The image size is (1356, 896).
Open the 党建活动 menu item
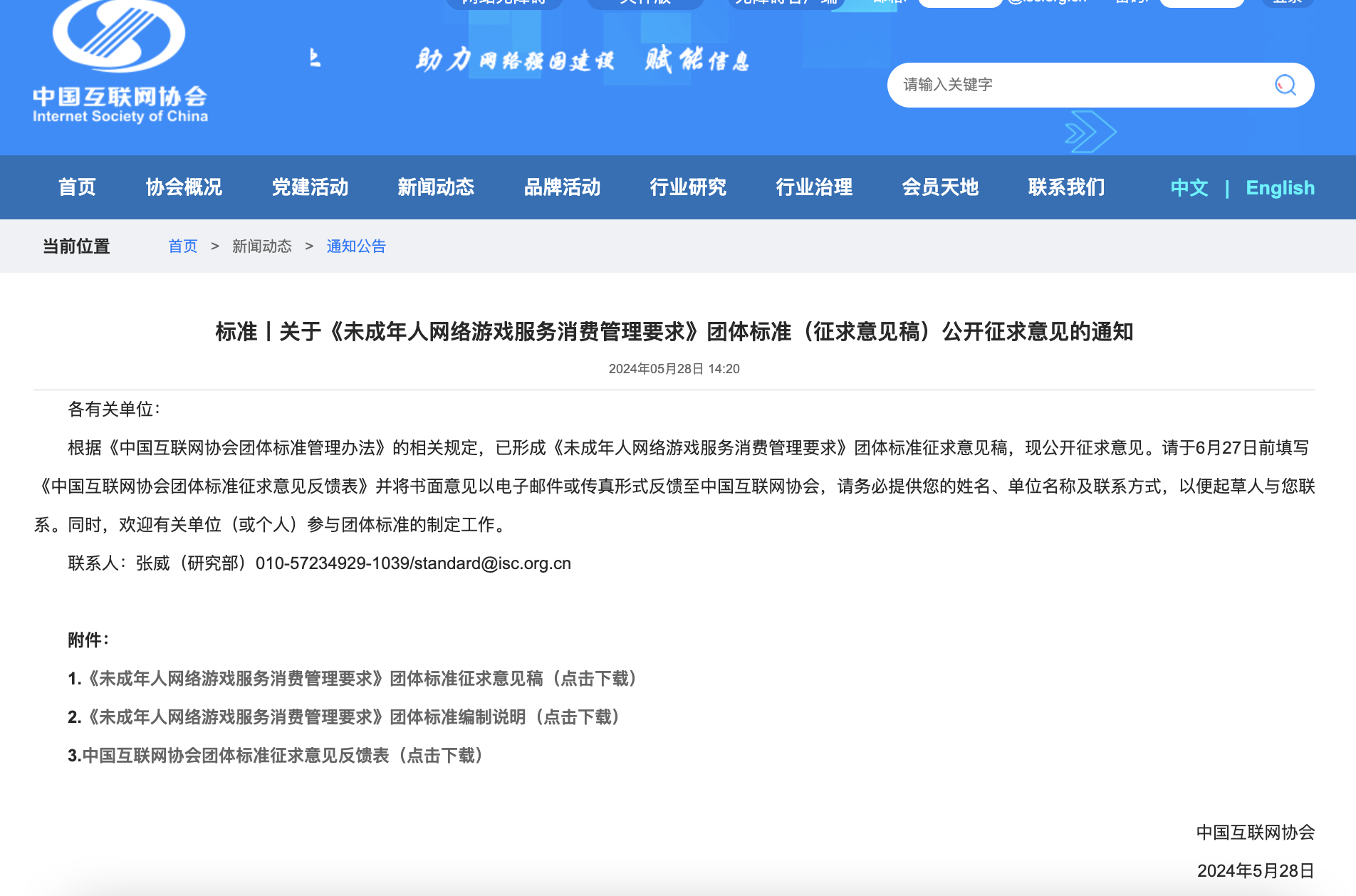[310, 187]
